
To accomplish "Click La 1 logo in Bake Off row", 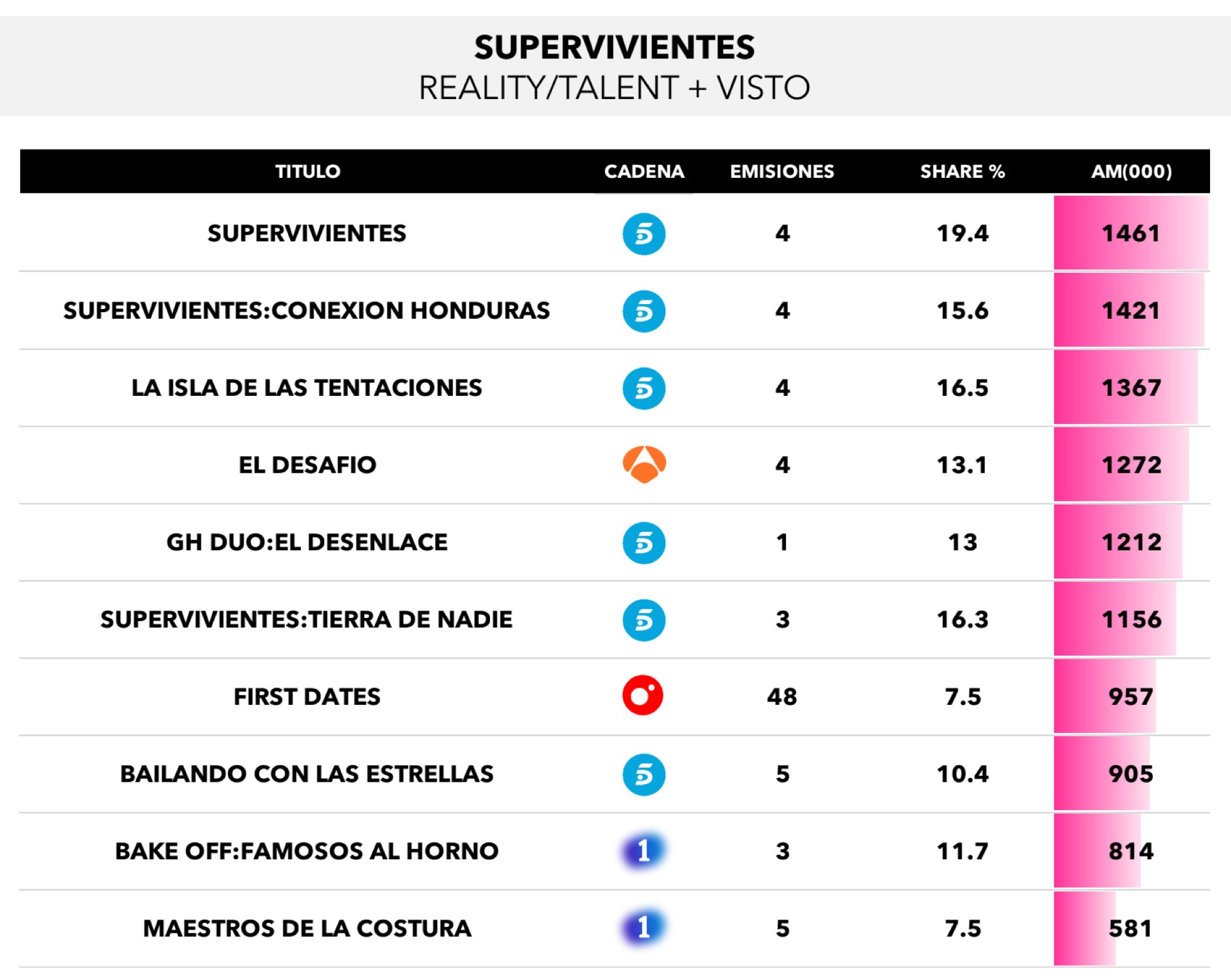I will tap(643, 851).
